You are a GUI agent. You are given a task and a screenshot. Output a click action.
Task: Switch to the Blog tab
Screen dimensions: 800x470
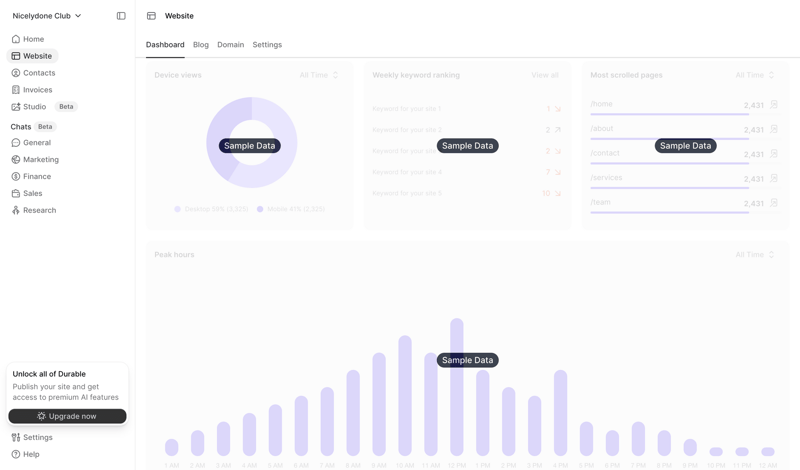tap(201, 45)
